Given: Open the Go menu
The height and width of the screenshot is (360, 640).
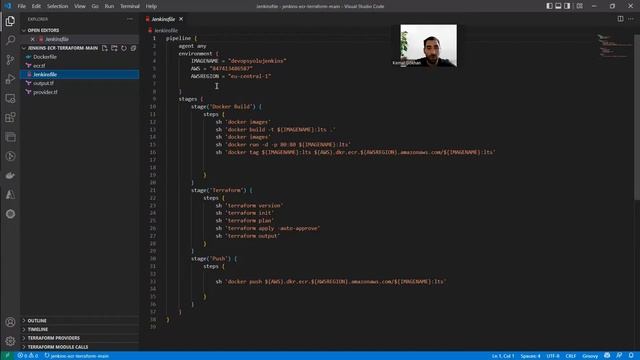Looking at the screenshot, I should pos(95,6).
